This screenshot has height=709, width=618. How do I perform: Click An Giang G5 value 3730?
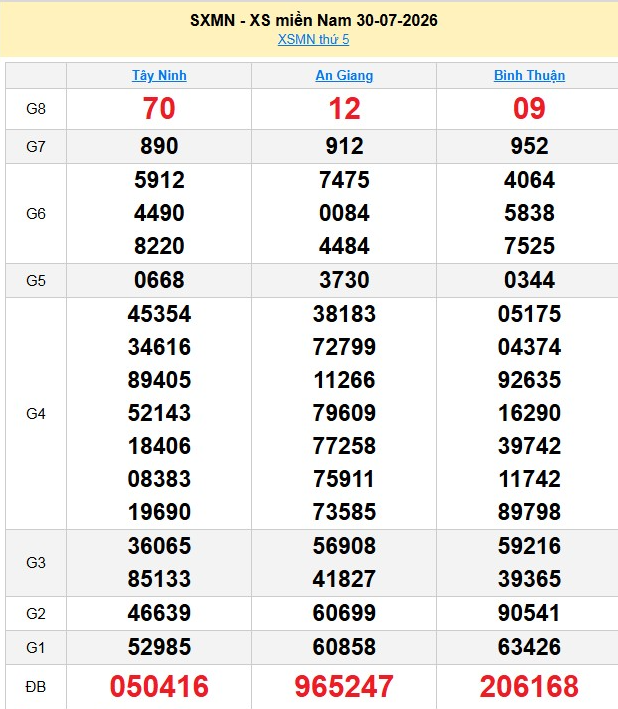coord(344,280)
